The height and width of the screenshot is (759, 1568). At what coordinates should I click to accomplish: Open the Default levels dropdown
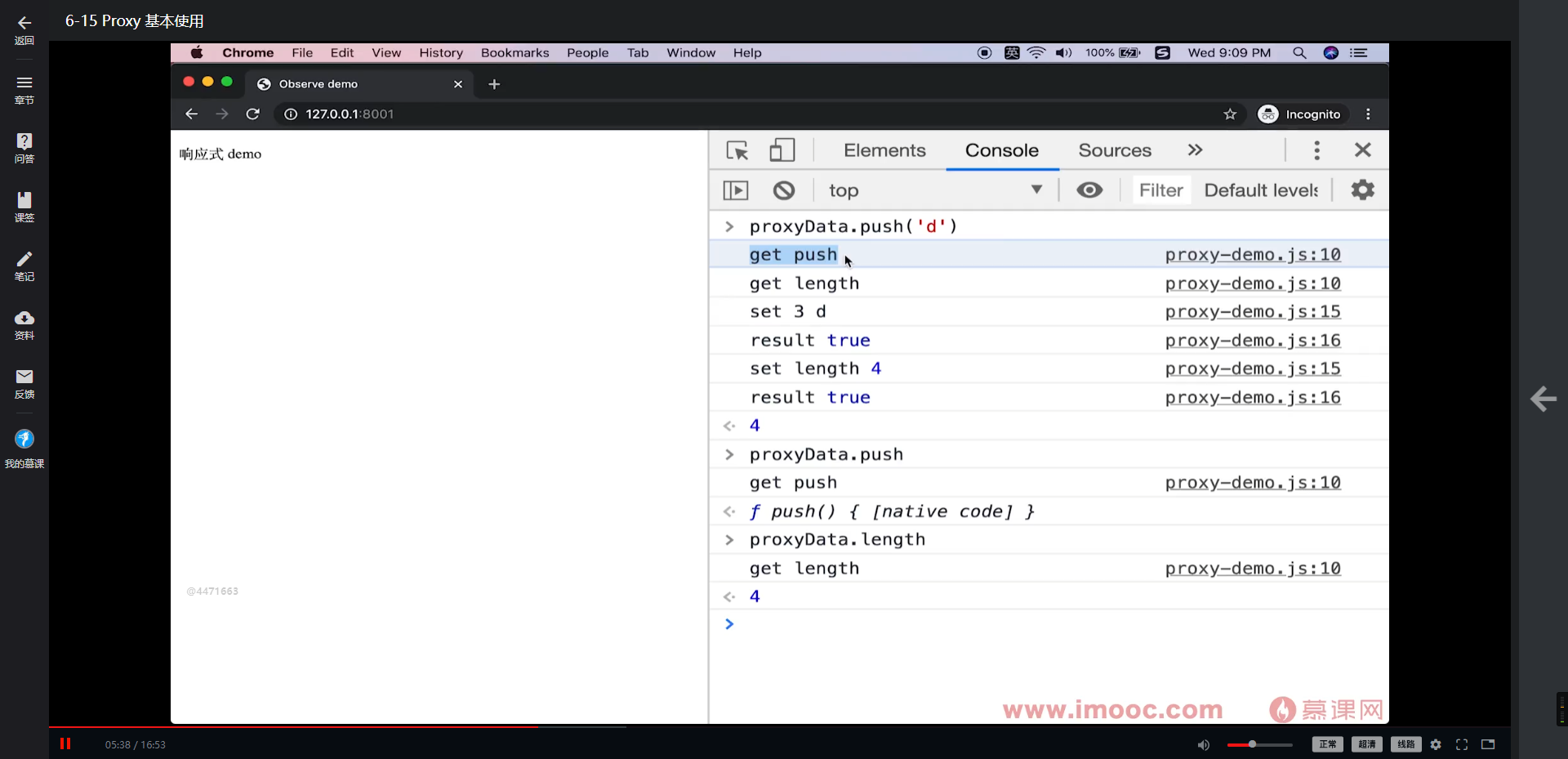point(1262,190)
